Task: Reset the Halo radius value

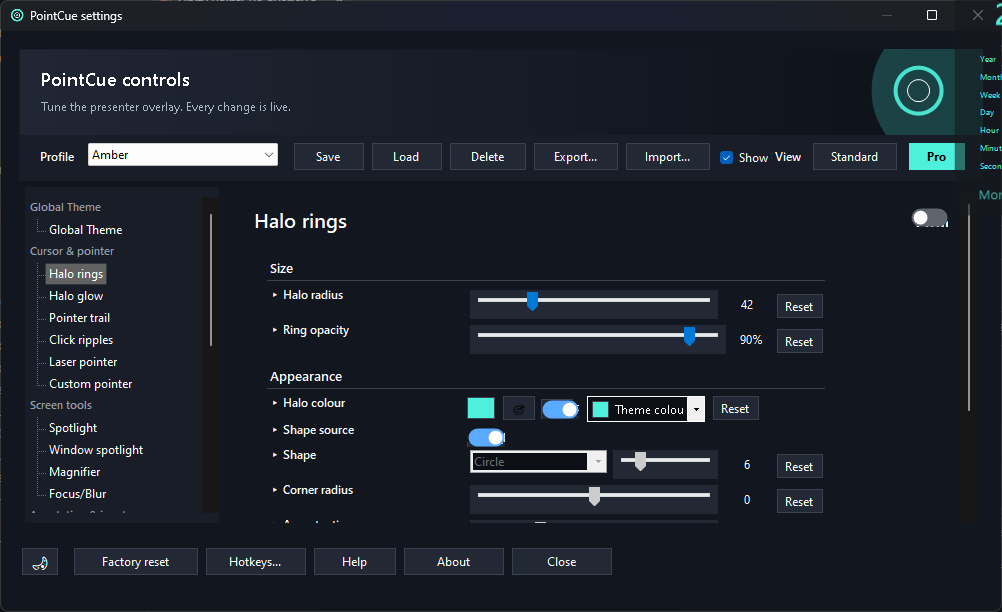Action: (799, 307)
